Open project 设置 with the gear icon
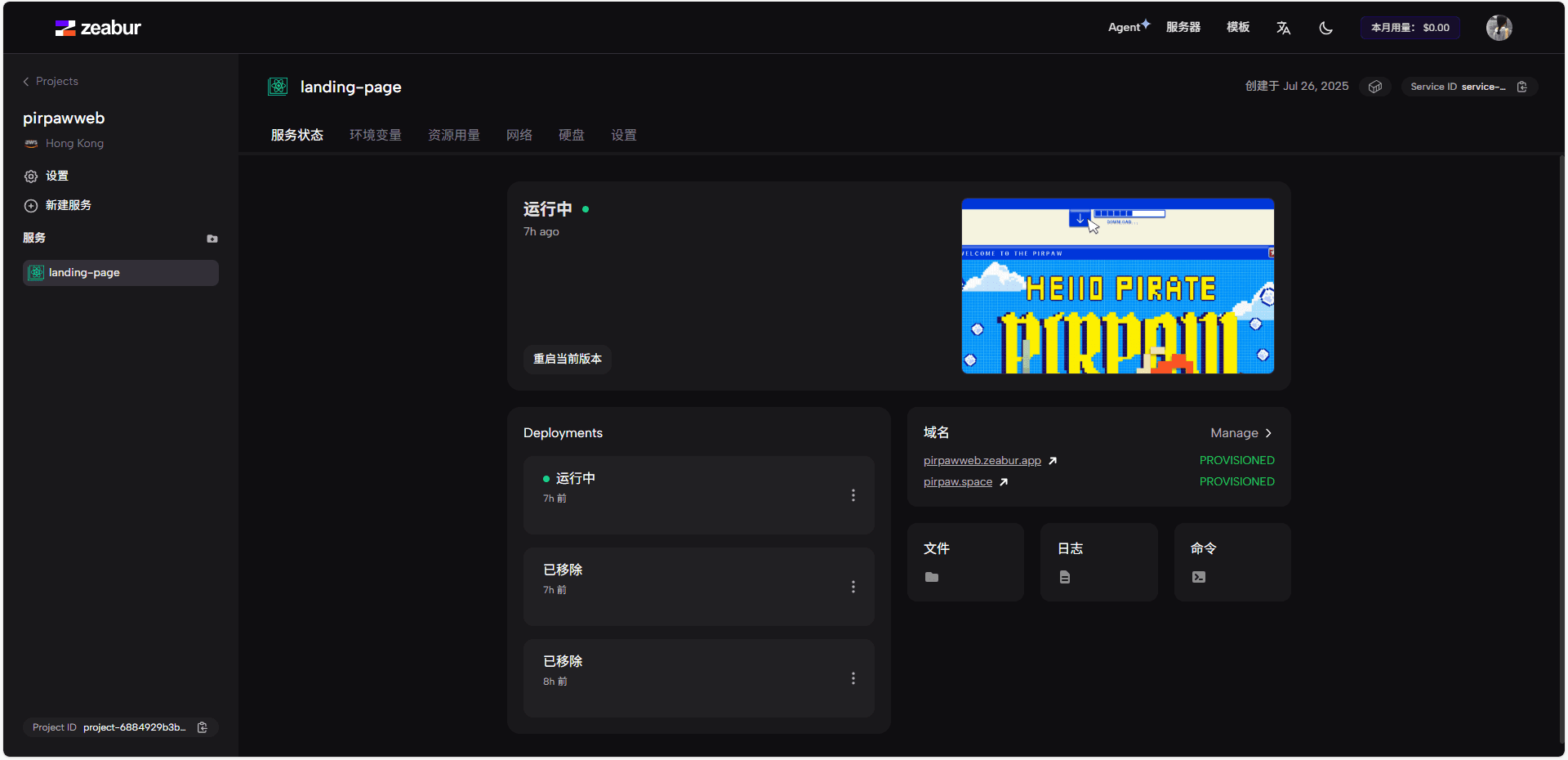Viewport: 1568px width, 760px height. click(47, 176)
